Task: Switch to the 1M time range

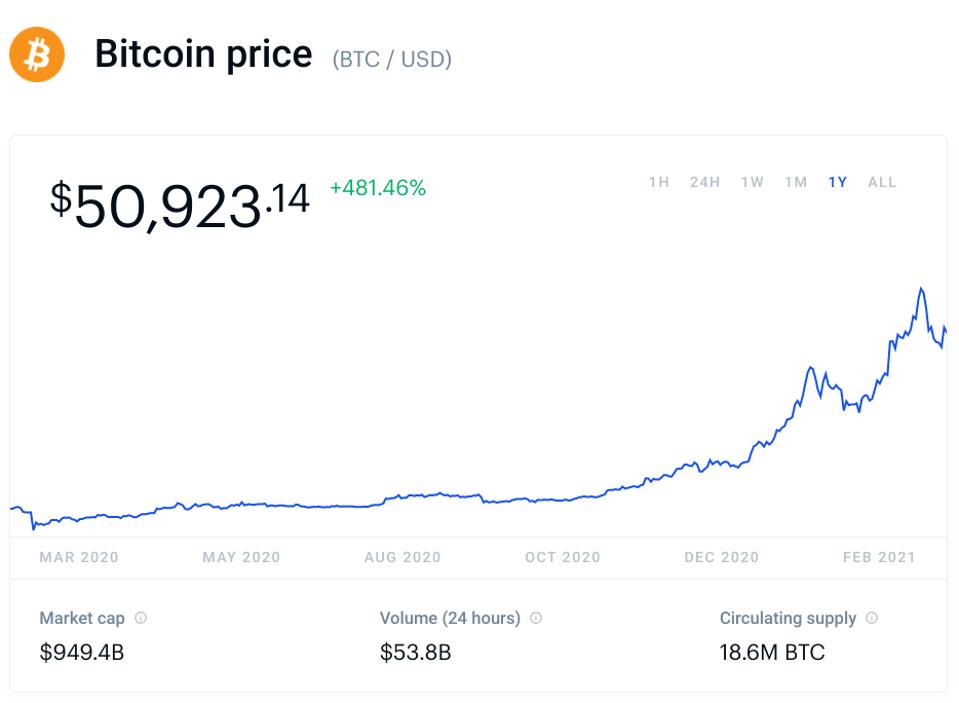Action: tap(796, 182)
